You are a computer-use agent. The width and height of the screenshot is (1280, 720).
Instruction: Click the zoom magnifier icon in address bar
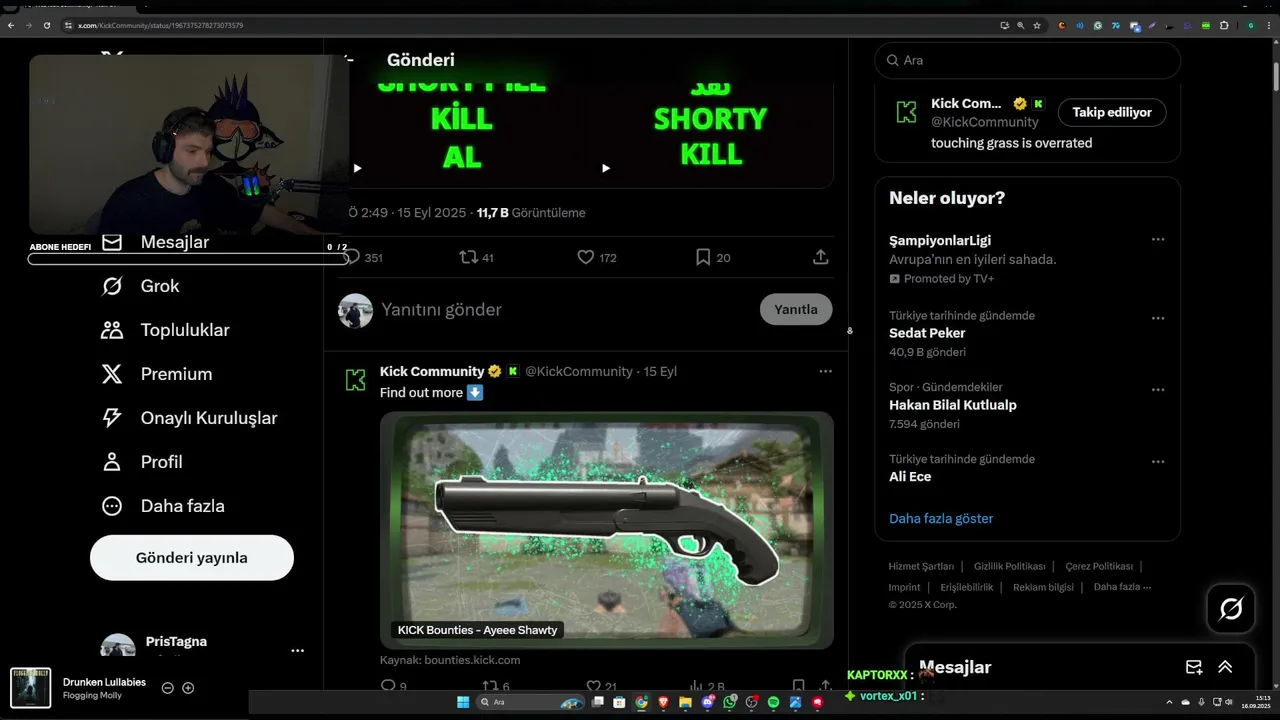[1020, 25]
